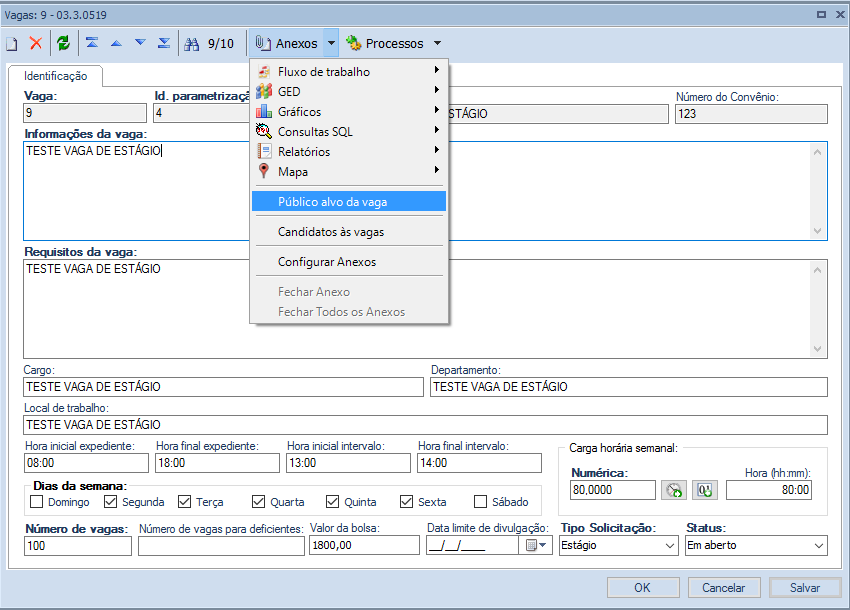
Task: Click the Cancelar button
Action: pos(724,588)
